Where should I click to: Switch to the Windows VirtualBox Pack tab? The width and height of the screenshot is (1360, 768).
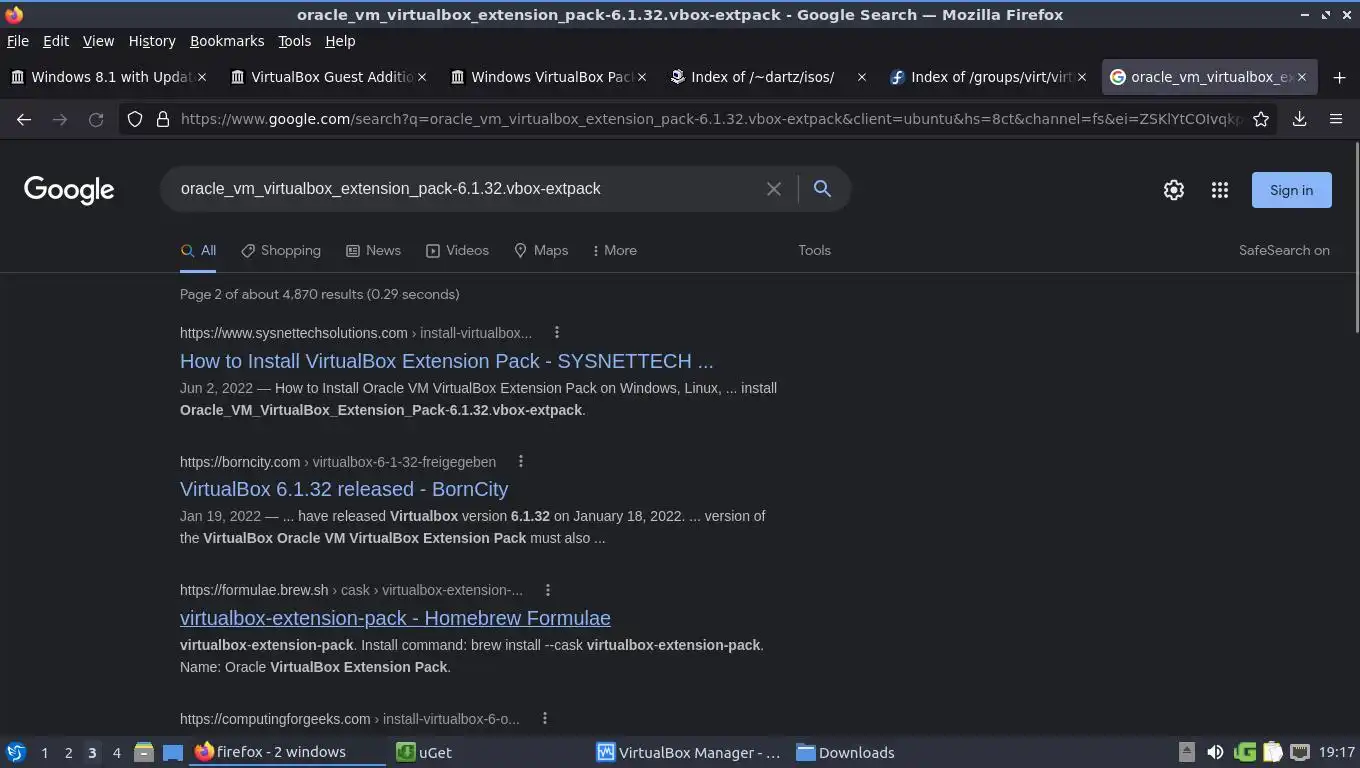pyautogui.click(x=548, y=77)
